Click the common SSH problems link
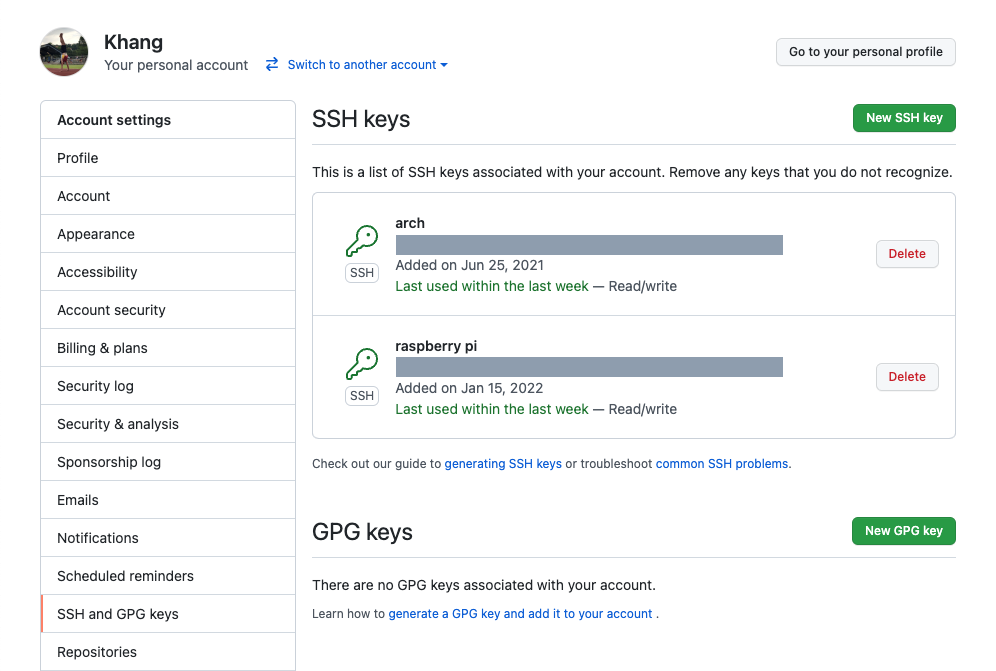This screenshot has height=671, width=996. tap(721, 463)
